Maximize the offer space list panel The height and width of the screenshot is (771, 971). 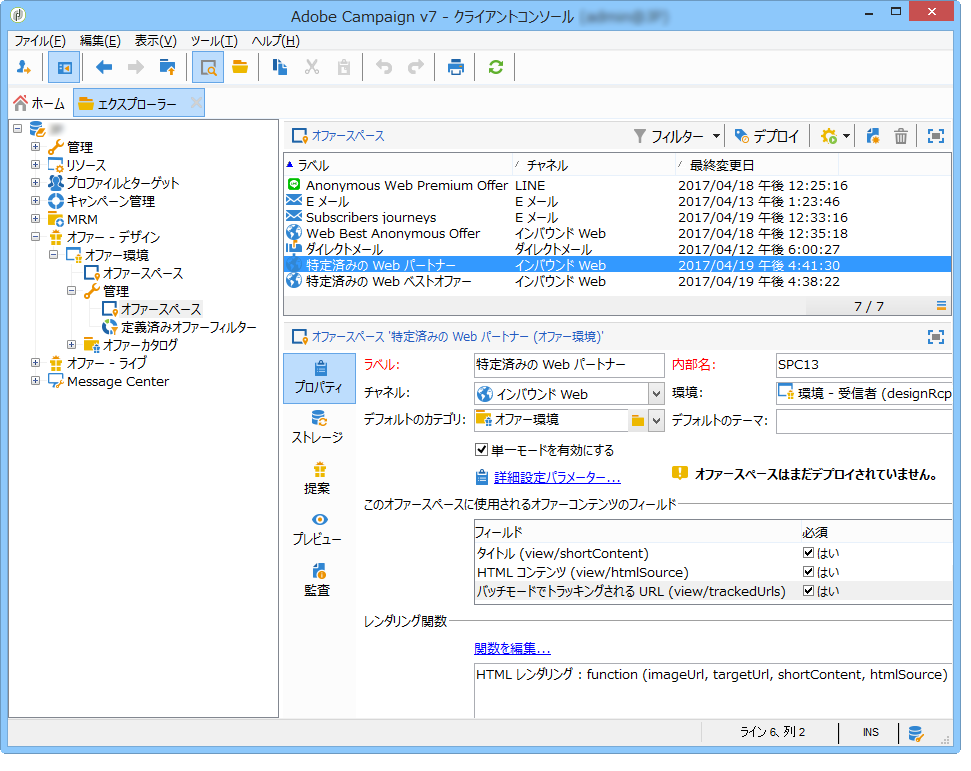[936, 136]
